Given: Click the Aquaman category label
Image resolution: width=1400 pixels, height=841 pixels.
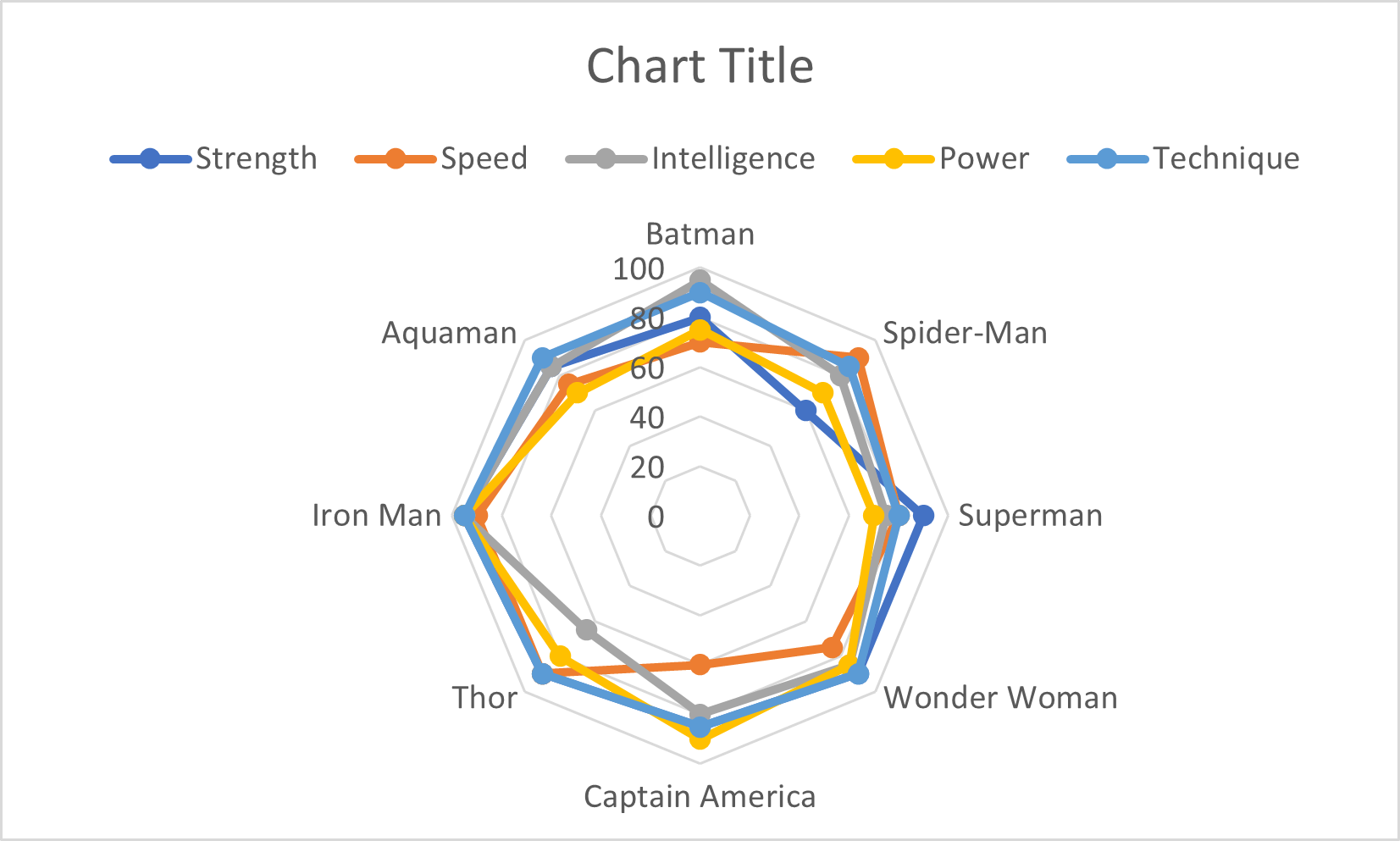Looking at the screenshot, I should tap(449, 333).
